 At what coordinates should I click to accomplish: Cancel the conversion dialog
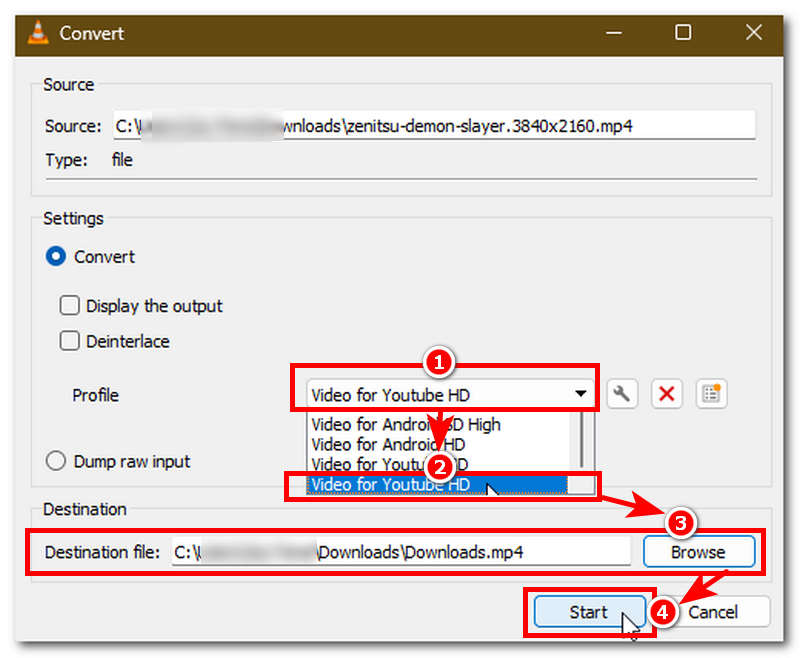tap(716, 612)
